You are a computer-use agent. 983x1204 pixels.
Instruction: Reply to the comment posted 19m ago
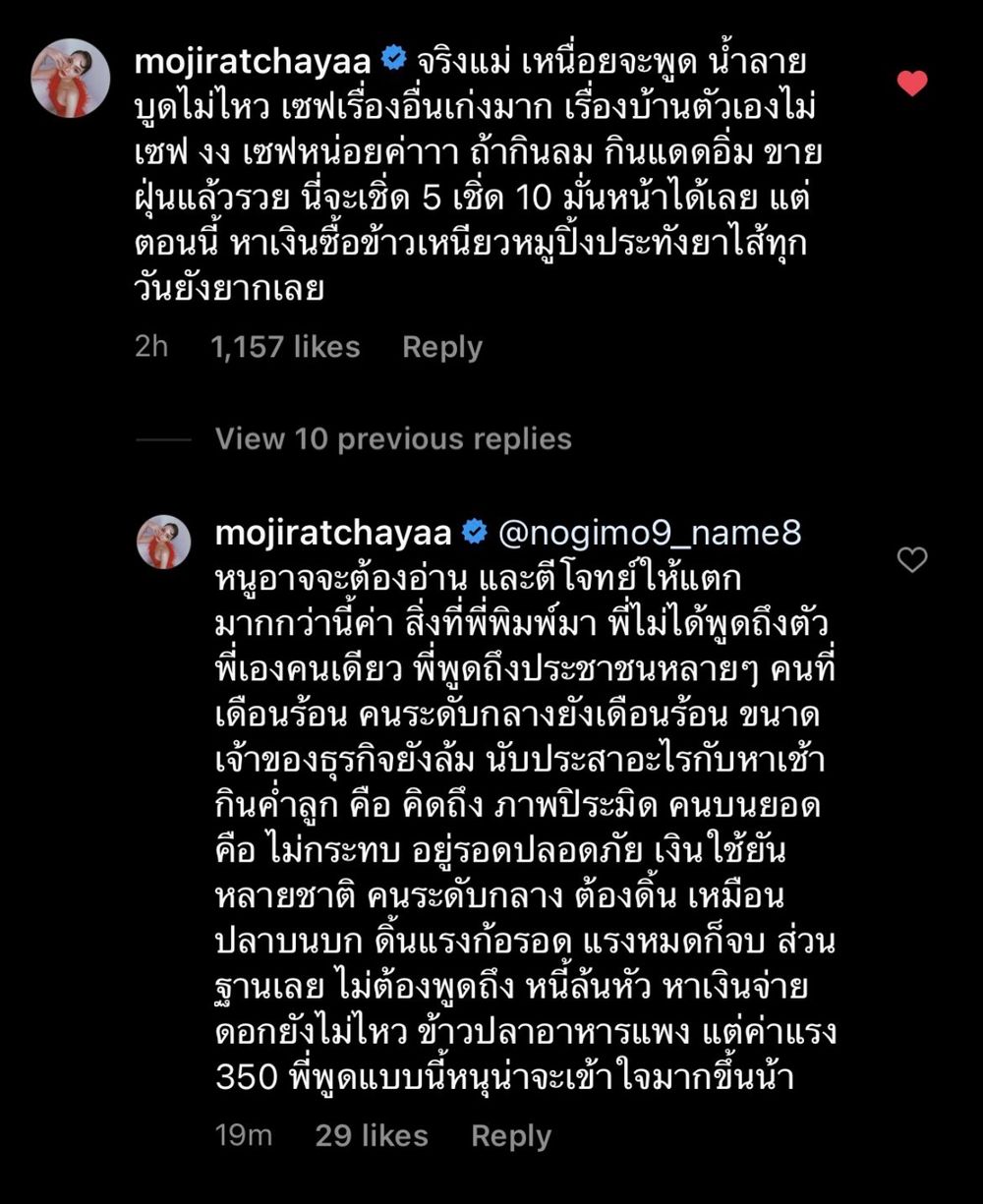(x=511, y=1136)
